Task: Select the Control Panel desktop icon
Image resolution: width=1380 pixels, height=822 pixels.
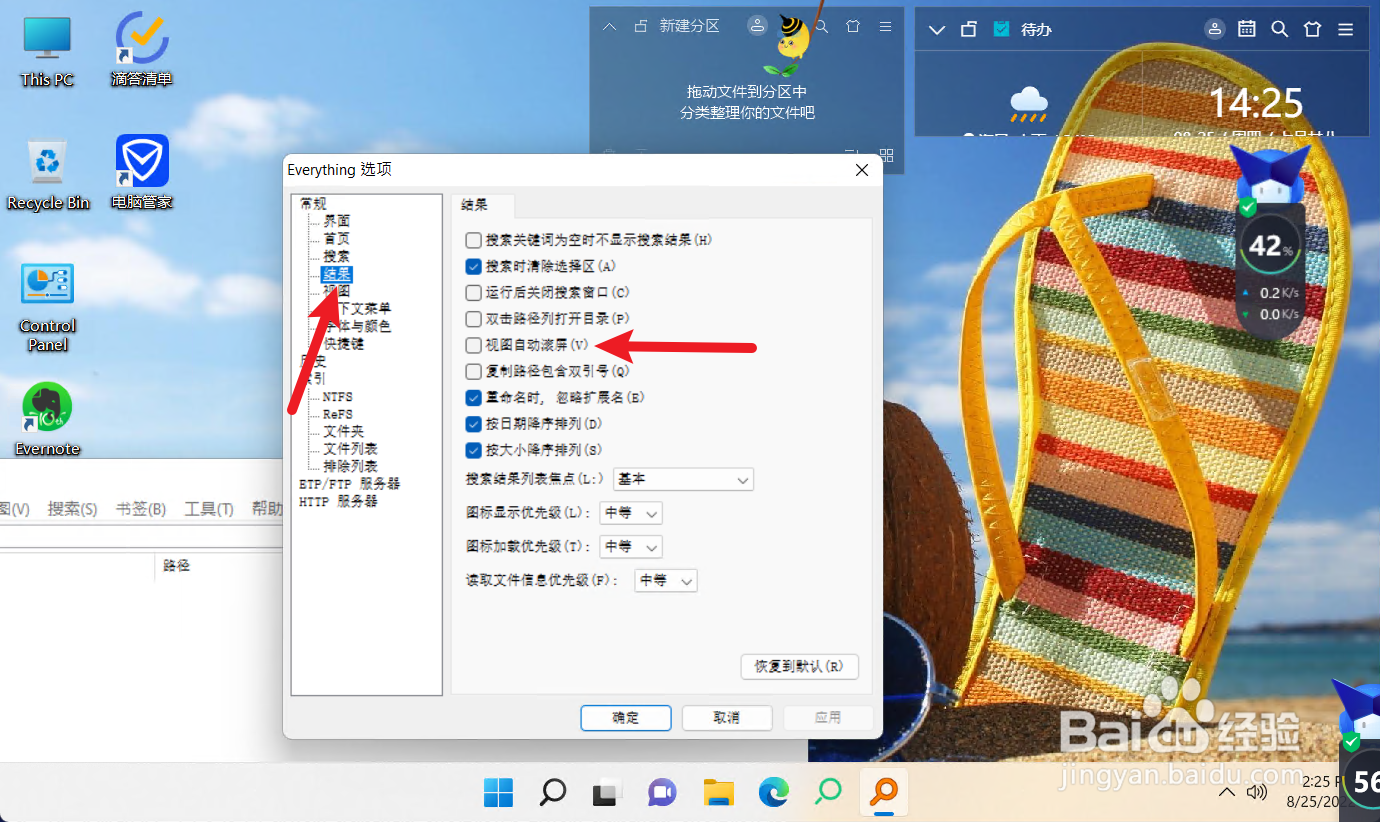Action: pyautogui.click(x=47, y=307)
